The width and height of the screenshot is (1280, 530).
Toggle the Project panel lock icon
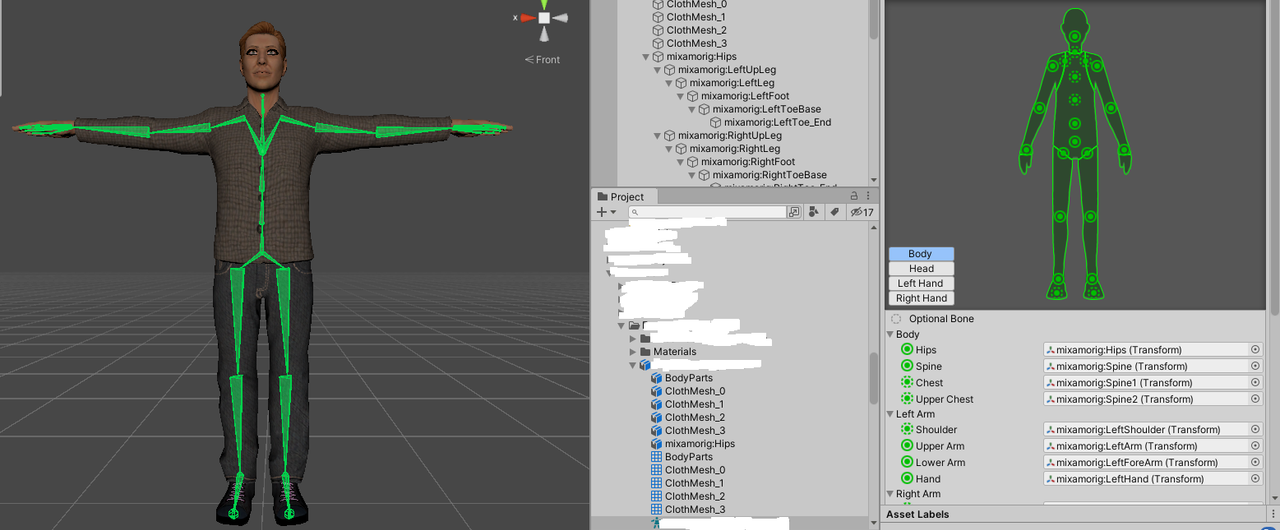click(x=854, y=196)
